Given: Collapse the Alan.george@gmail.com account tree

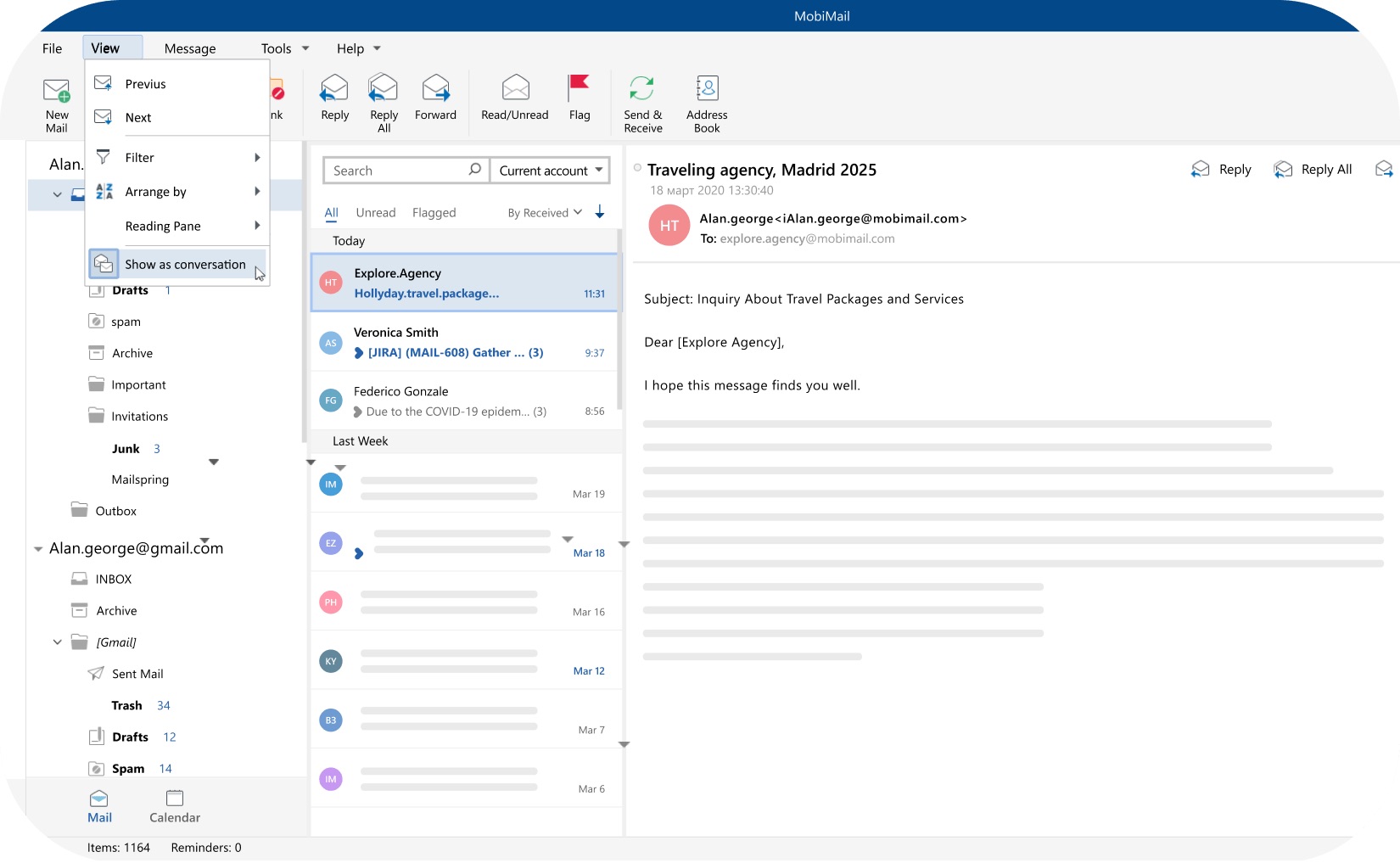Looking at the screenshot, I should [x=38, y=549].
